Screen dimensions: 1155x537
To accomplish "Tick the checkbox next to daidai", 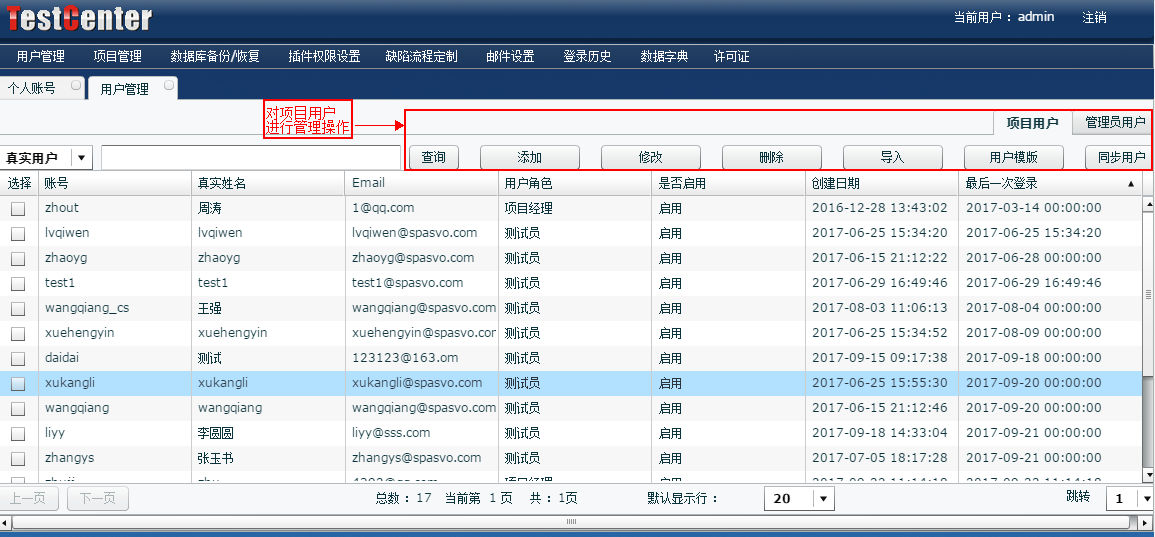I will tap(18, 359).
